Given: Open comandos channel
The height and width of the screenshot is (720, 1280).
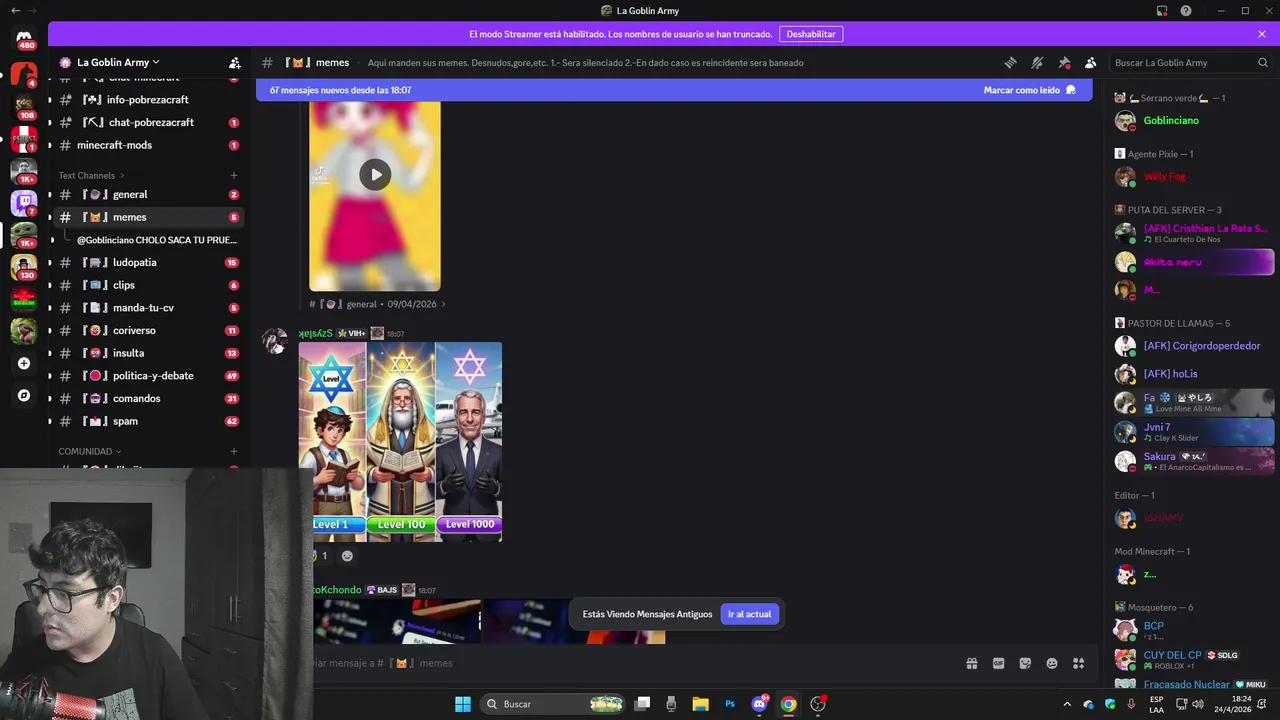Looking at the screenshot, I should pyautogui.click(x=147, y=398).
